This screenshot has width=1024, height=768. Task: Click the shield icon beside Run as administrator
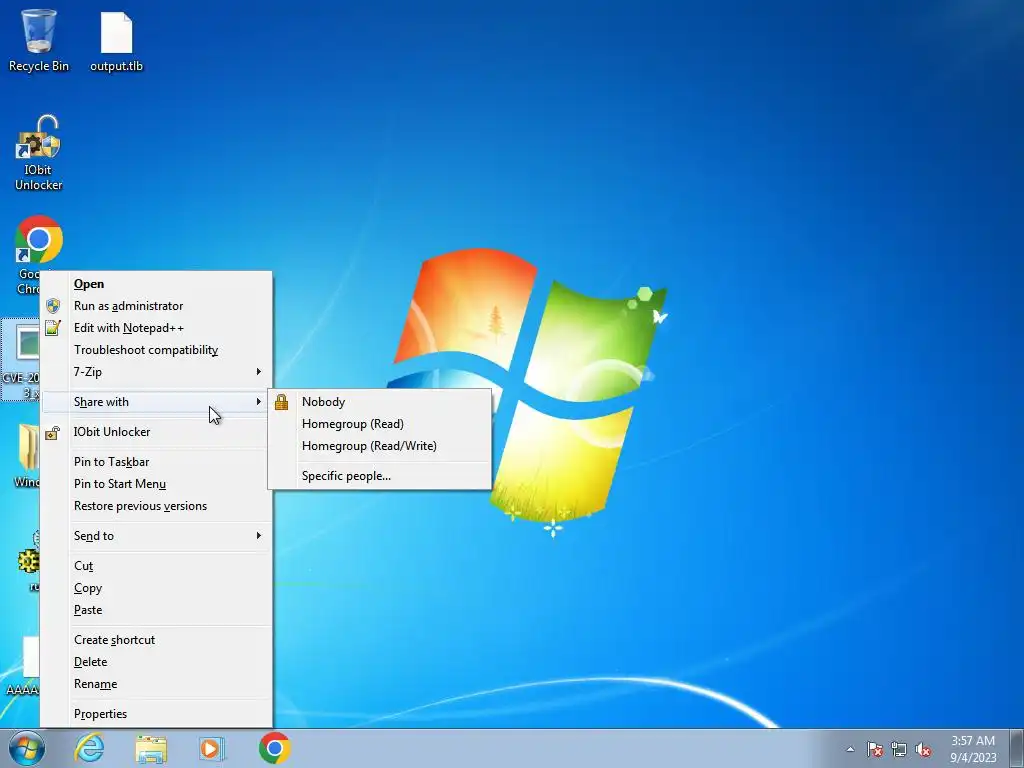click(x=53, y=306)
